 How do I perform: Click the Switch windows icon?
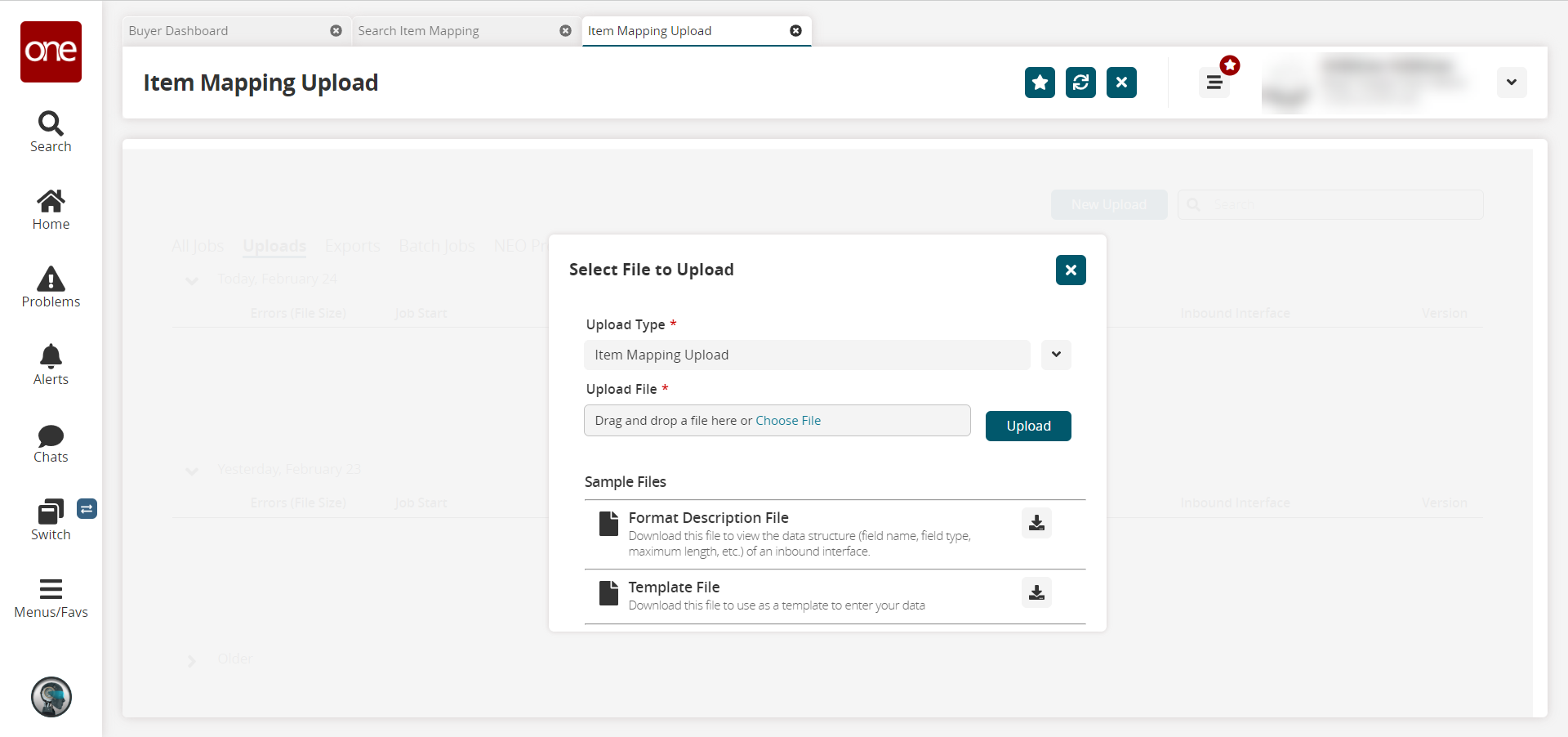(x=51, y=512)
